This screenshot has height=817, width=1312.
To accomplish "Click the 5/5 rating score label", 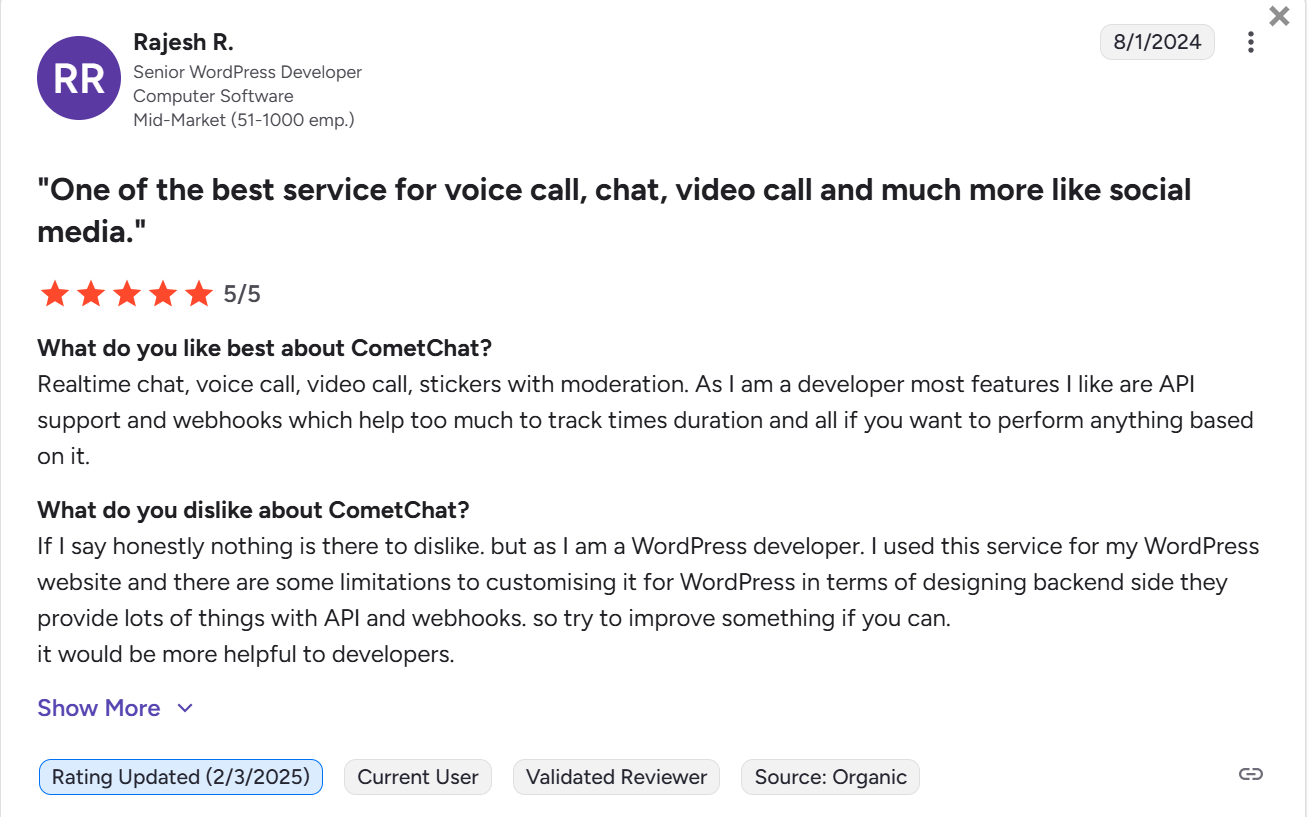I will pos(240,293).
